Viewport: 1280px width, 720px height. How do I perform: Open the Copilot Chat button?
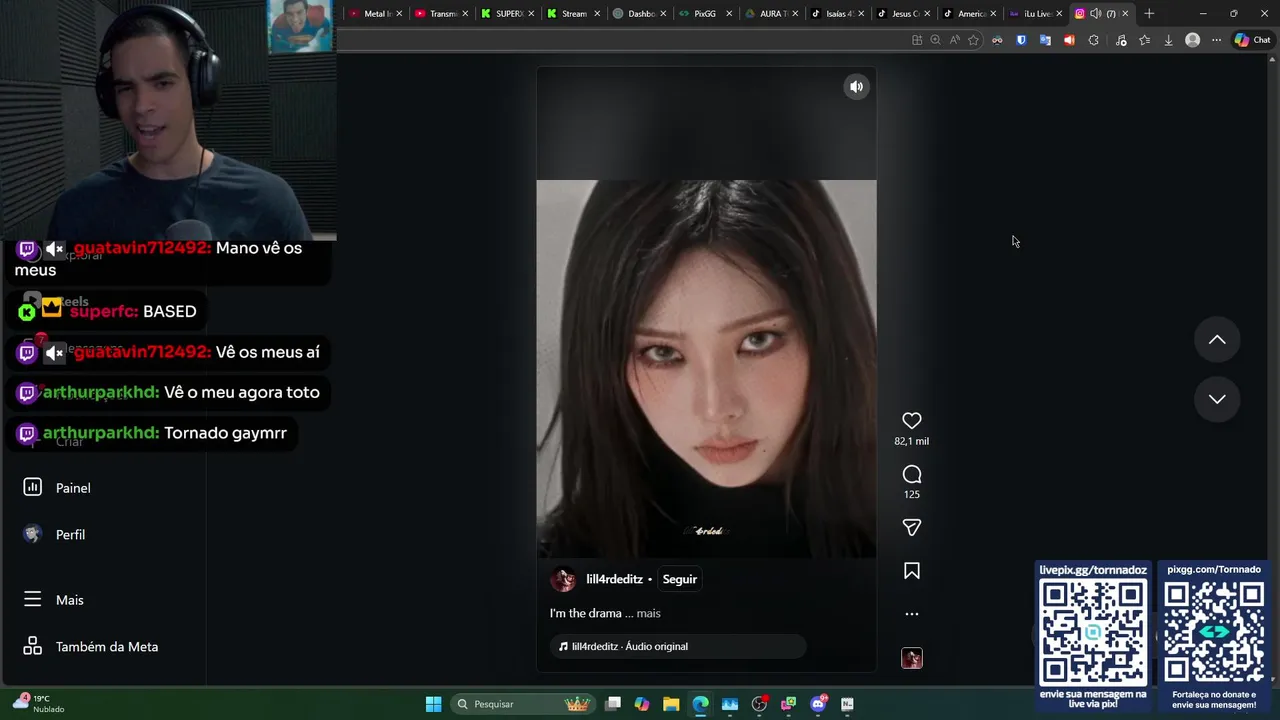(1252, 40)
